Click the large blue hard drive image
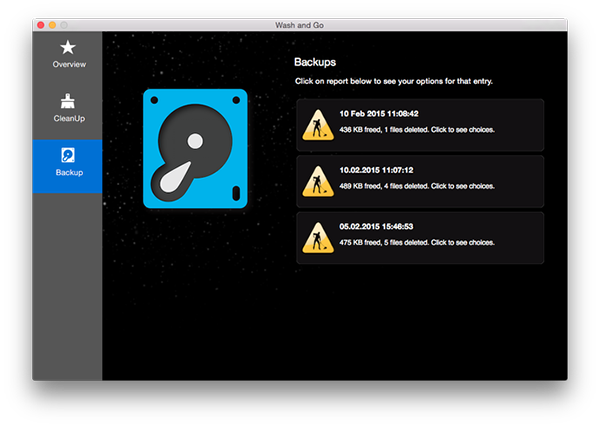The height and width of the screenshot is (427, 600). [195, 148]
